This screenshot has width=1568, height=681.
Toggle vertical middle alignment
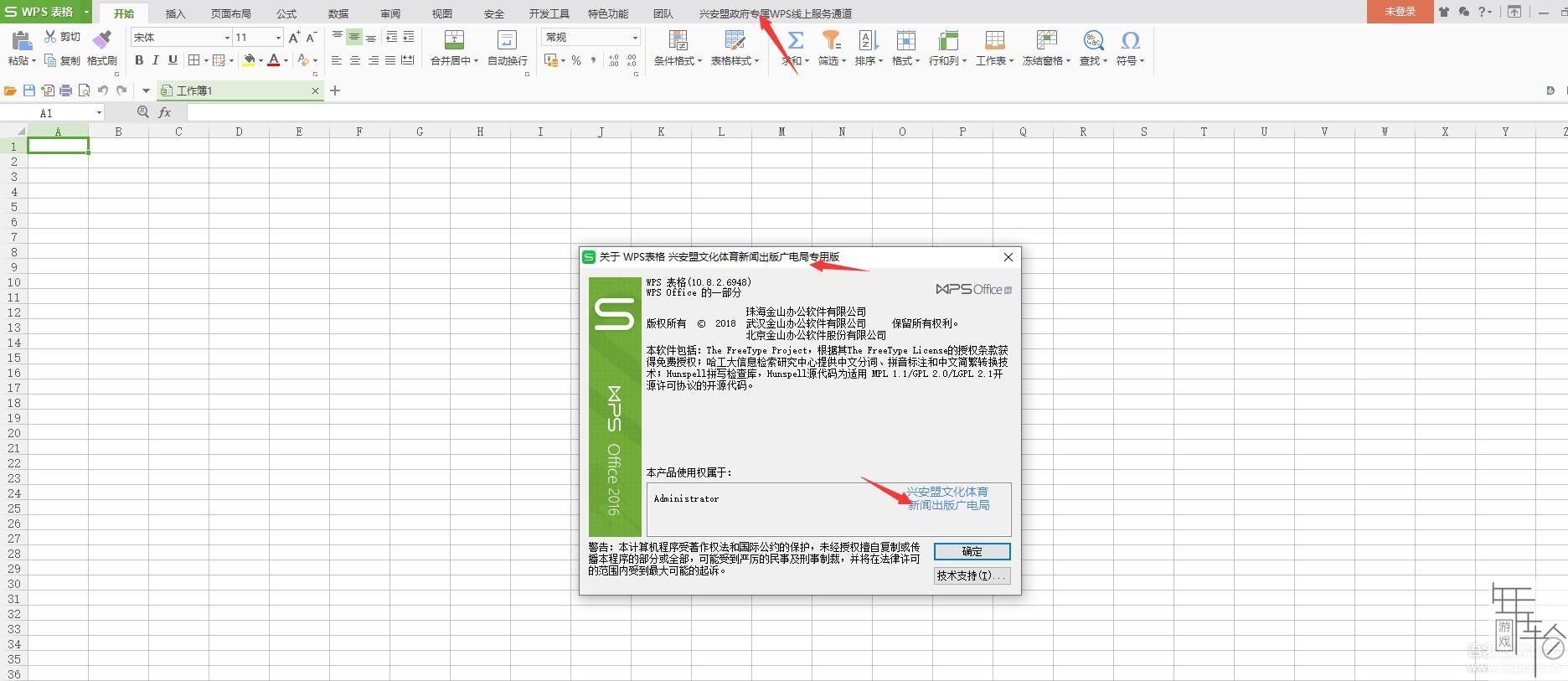click(x=354, y=37)
